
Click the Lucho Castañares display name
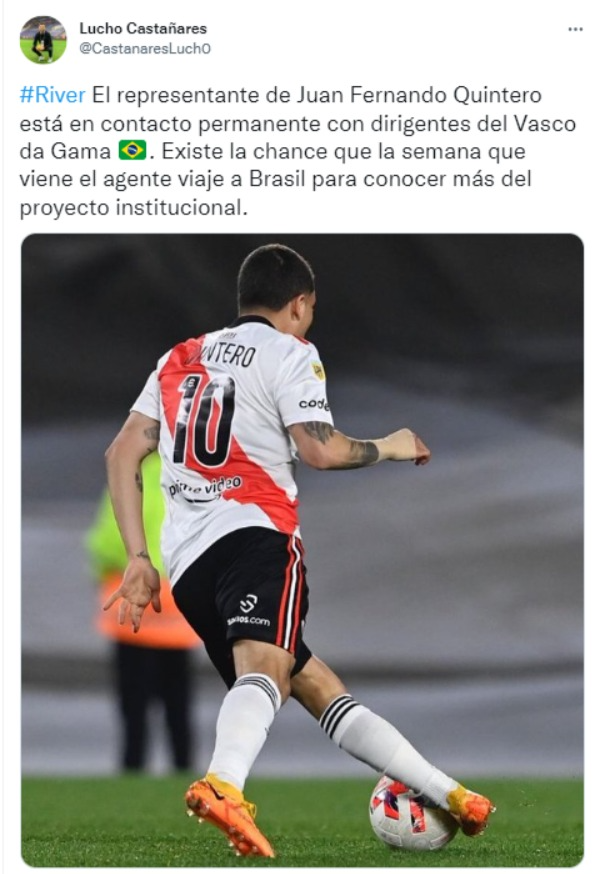coord(143,28)
